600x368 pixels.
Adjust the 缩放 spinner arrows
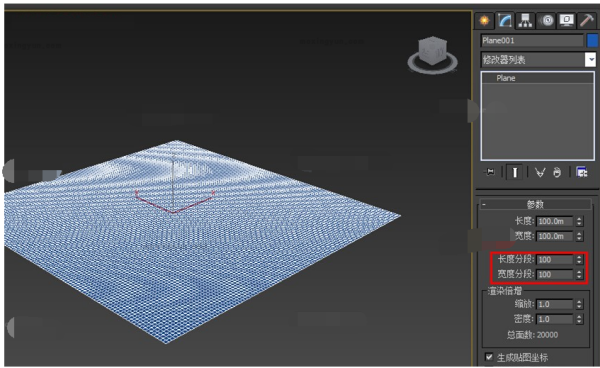(579, 304)
